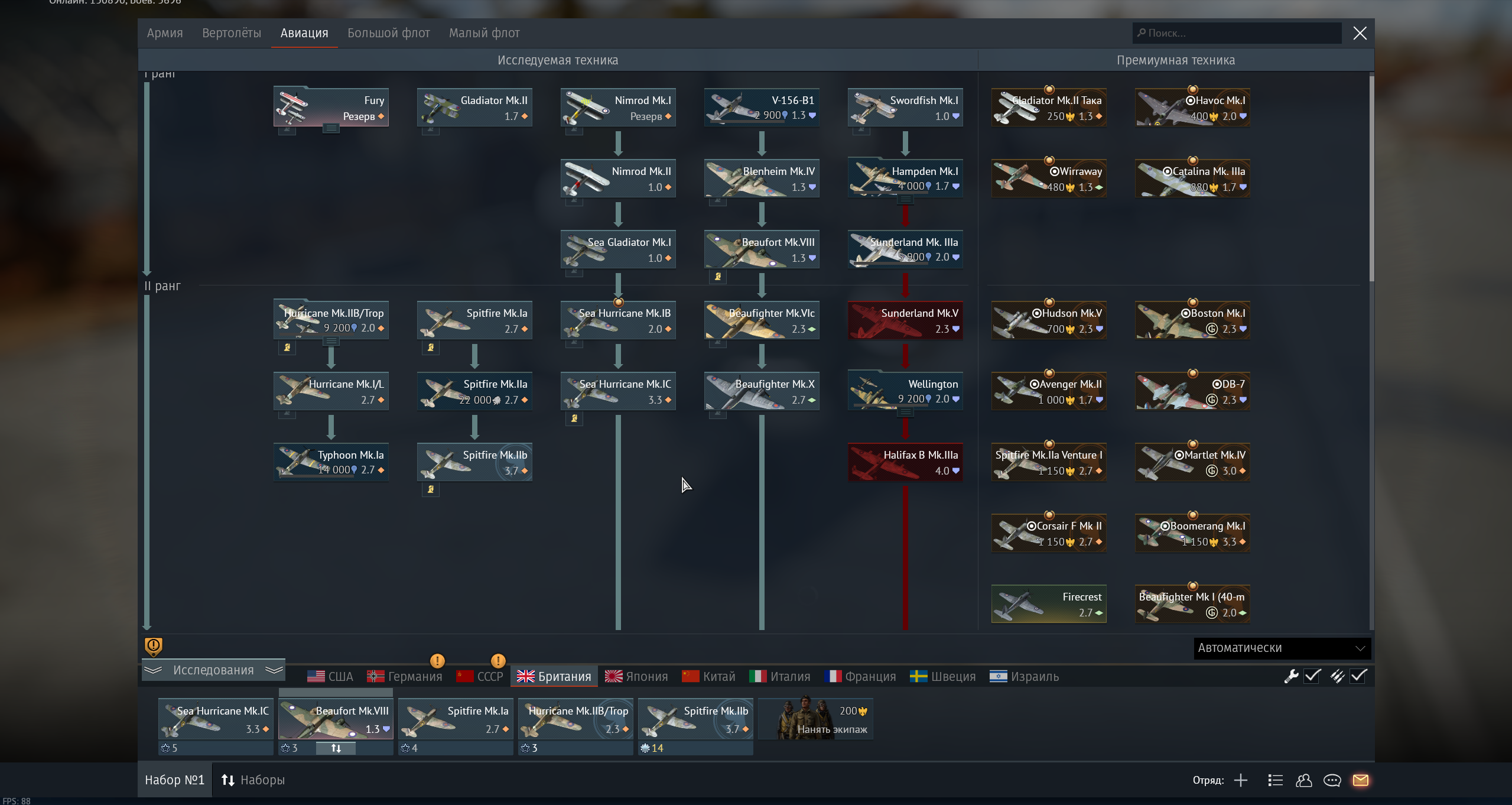Click the swap arrows under Beaufort Mk.VIII
Viewport: 1512px width, 805px height.
[336, 748]
